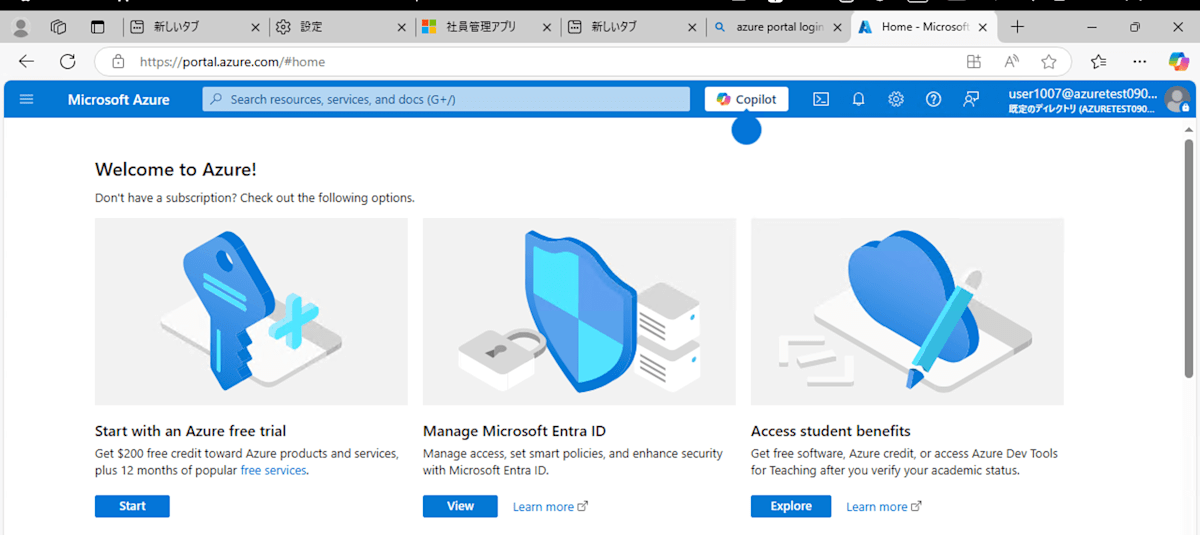This screenshot has height=535, width=1200.
Task: Click the key illustration for free trial
Action: (251, 312)
